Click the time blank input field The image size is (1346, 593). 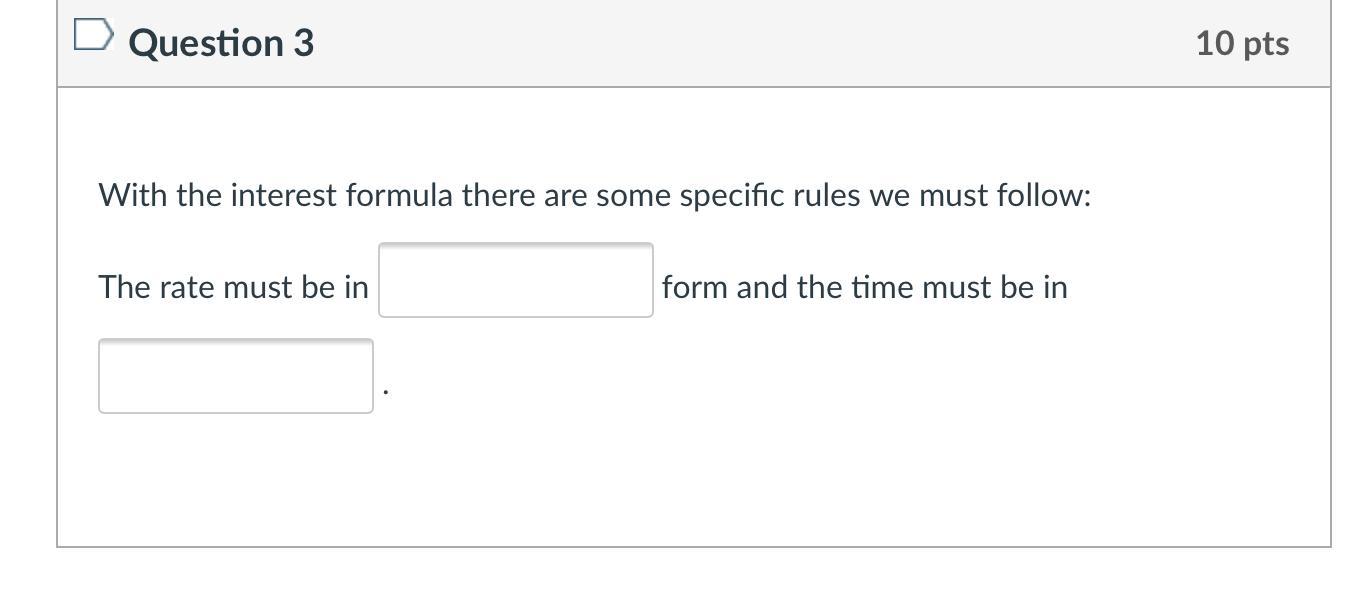click(236, 377)
